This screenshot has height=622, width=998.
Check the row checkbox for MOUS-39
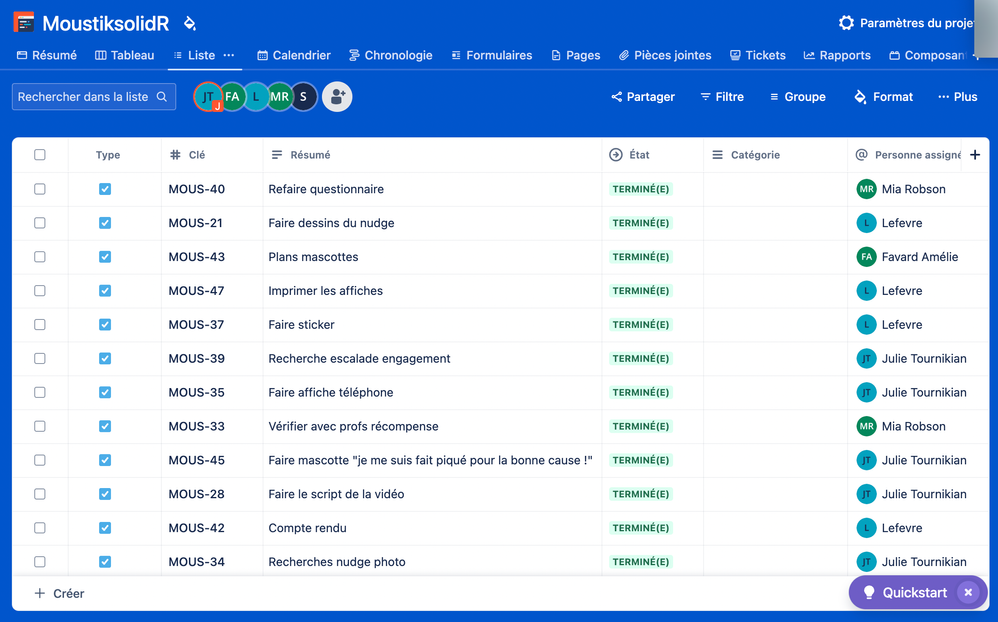click(39, 358)
